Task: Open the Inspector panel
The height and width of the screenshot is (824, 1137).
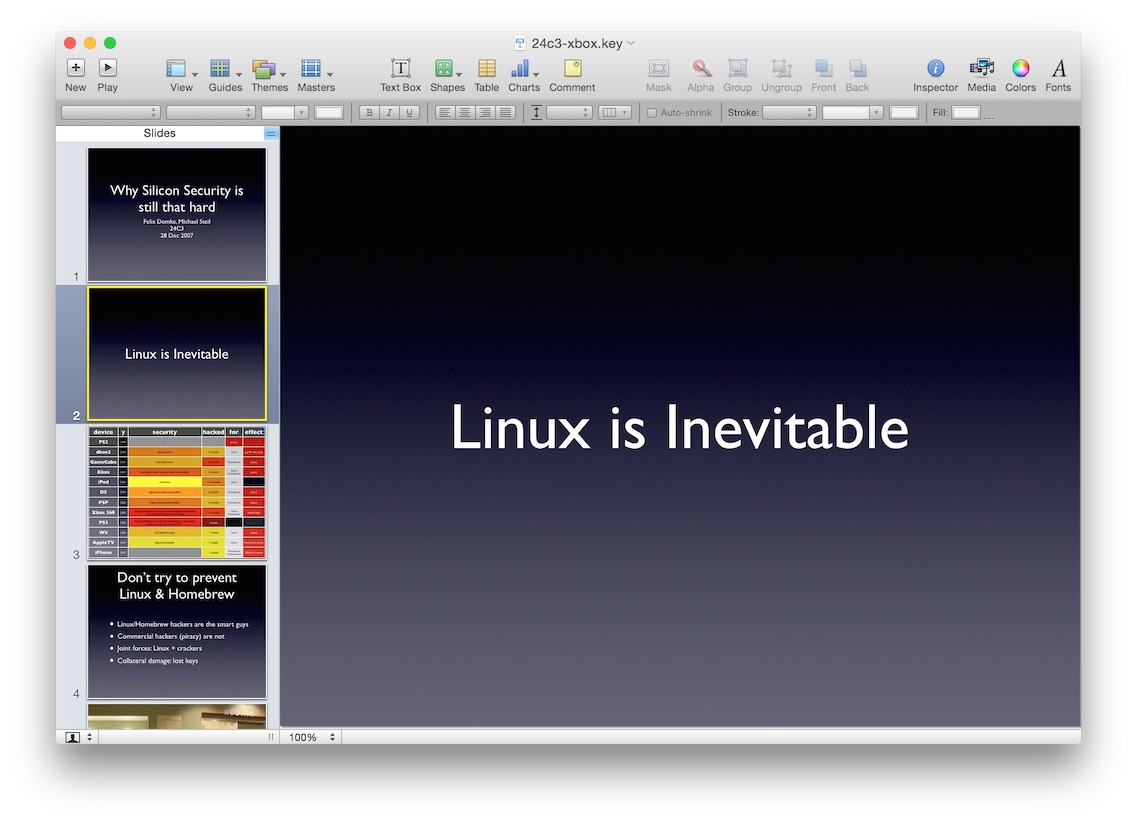Action: point(935,69)
